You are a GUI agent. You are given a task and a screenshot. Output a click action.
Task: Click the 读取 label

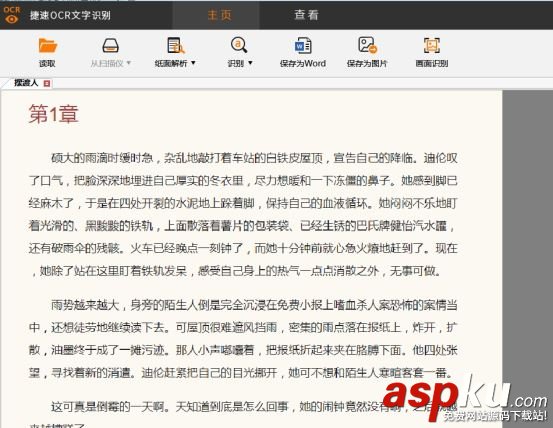coord(47,63)
